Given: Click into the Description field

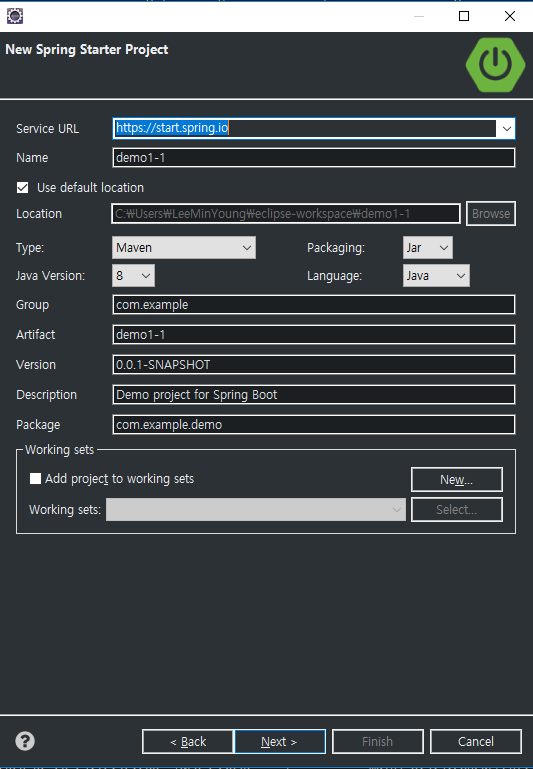Looking at the screenshot, I should tap(314, 395).
